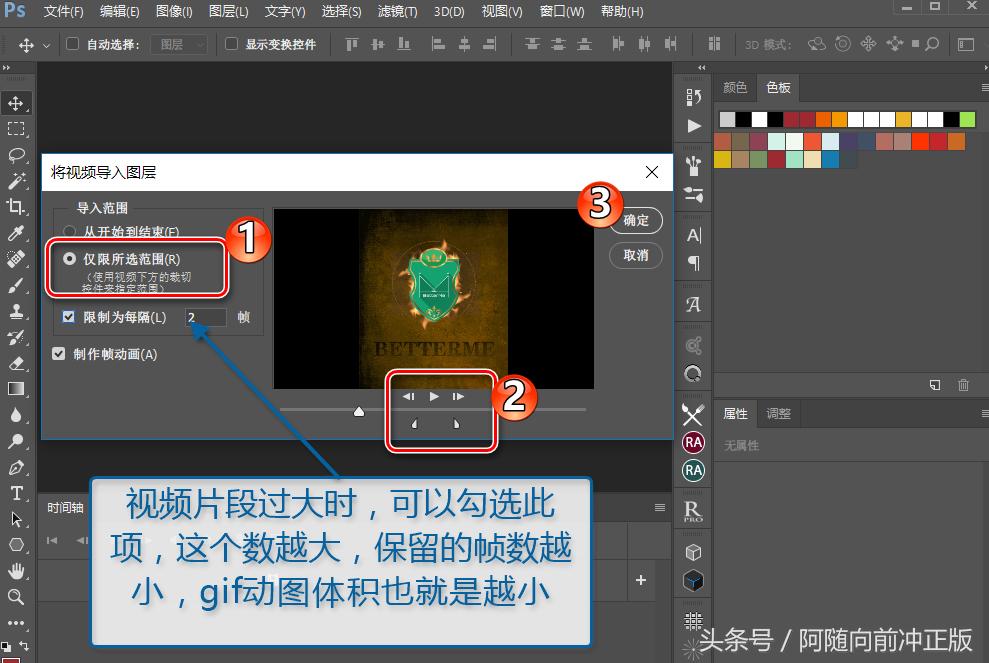The height and width of the screenshot is (663, 989).
Task: Click the new swatch icon in the Swatches panel
Action: pyautogui.click(x=935, y=384)
